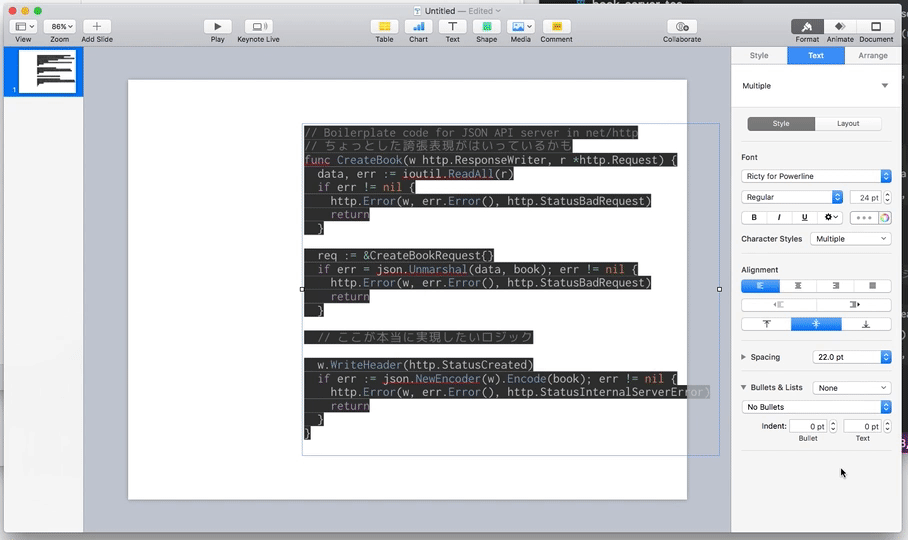The width and height of the screenshot is (908, 540).
Task: Click the func CreateBook code line
Action: tap(490, 160)
